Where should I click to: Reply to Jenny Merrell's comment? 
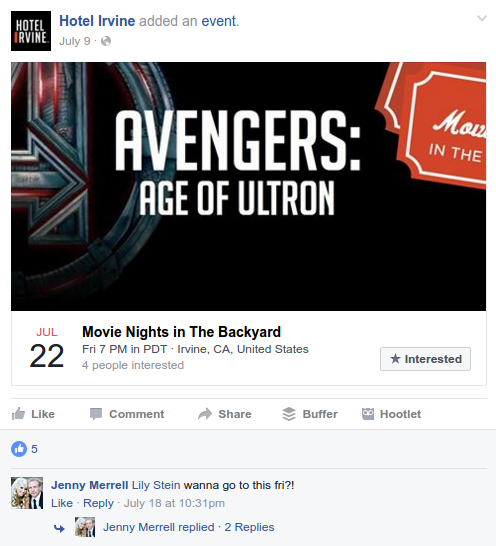pyautogui.click(x=98, y=503)
